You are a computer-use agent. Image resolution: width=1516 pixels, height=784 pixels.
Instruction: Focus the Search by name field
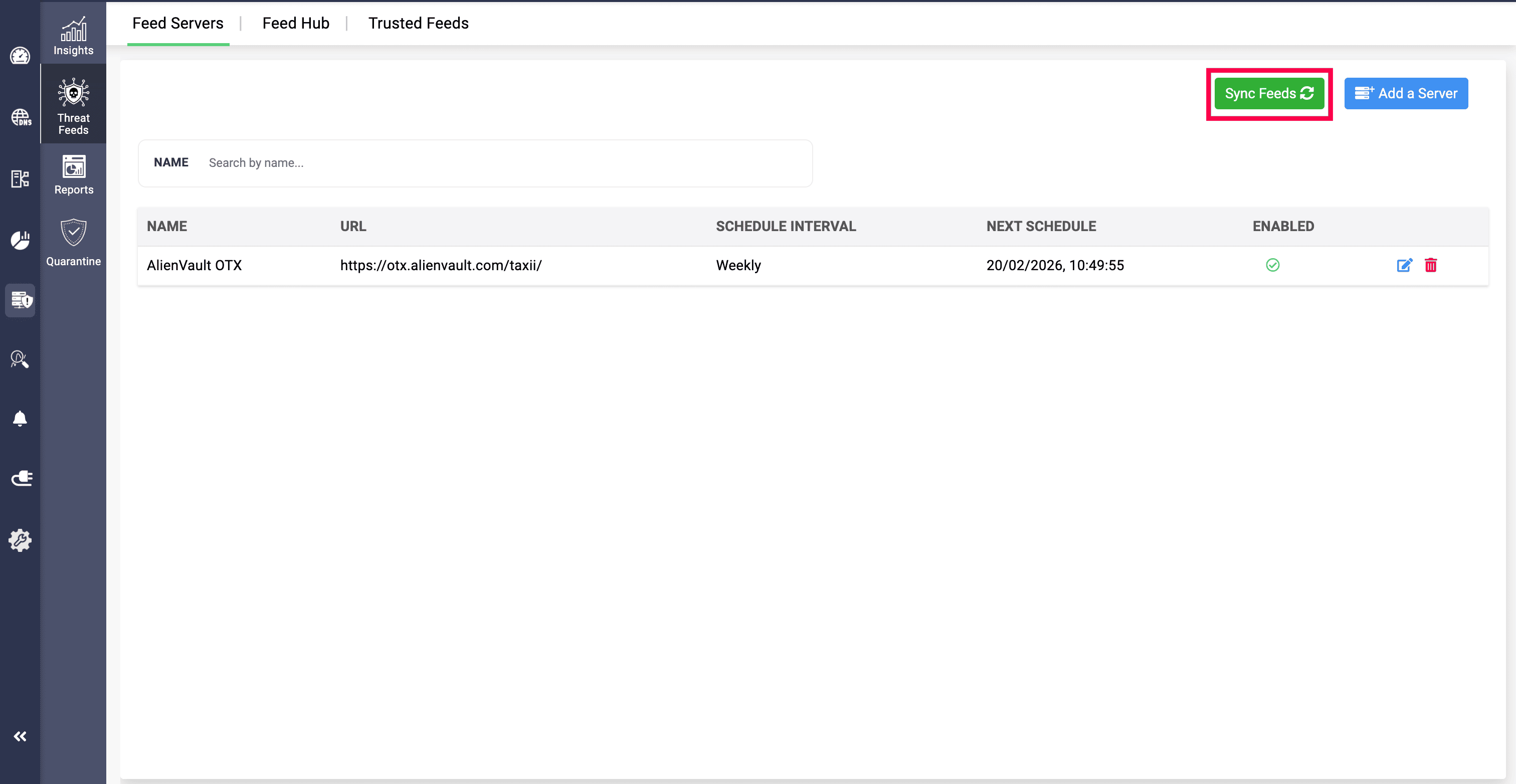click(x=506, y=163)
